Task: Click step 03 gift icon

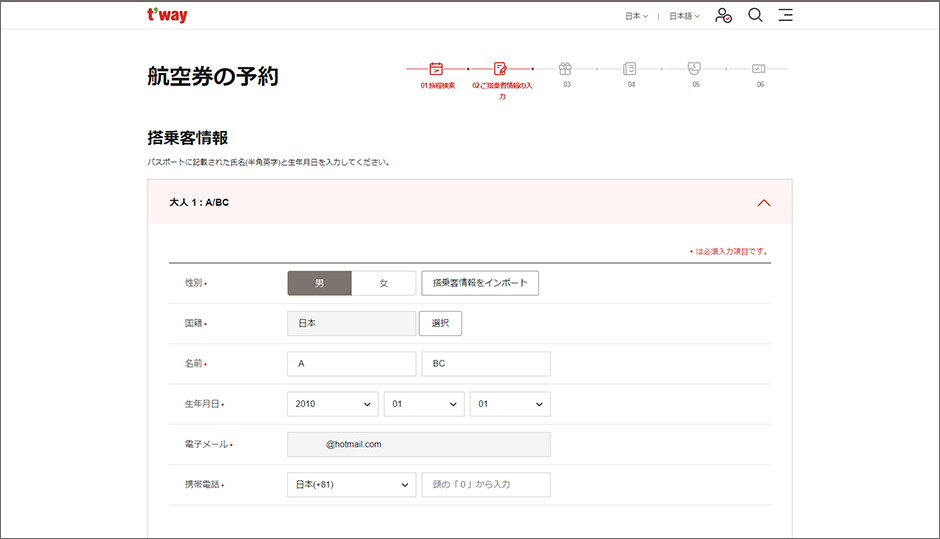Action: [x=566, y=69]
